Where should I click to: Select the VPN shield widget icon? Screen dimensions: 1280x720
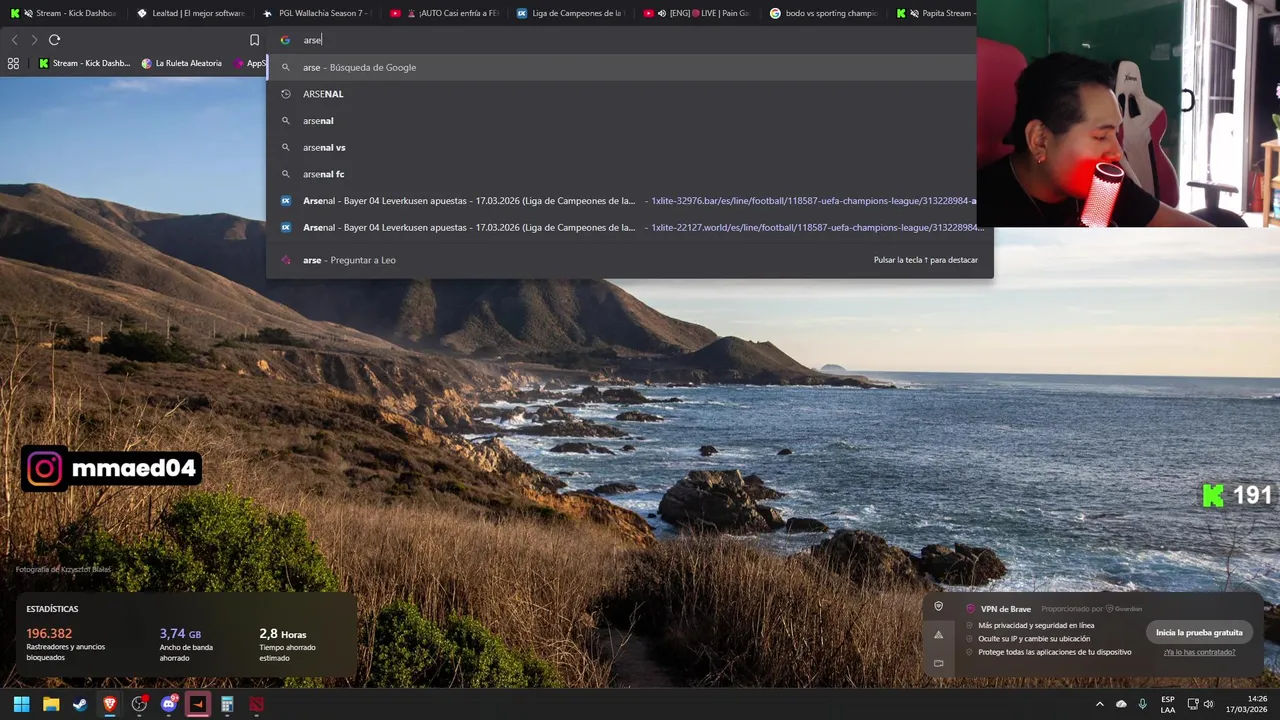coord(938,607)
